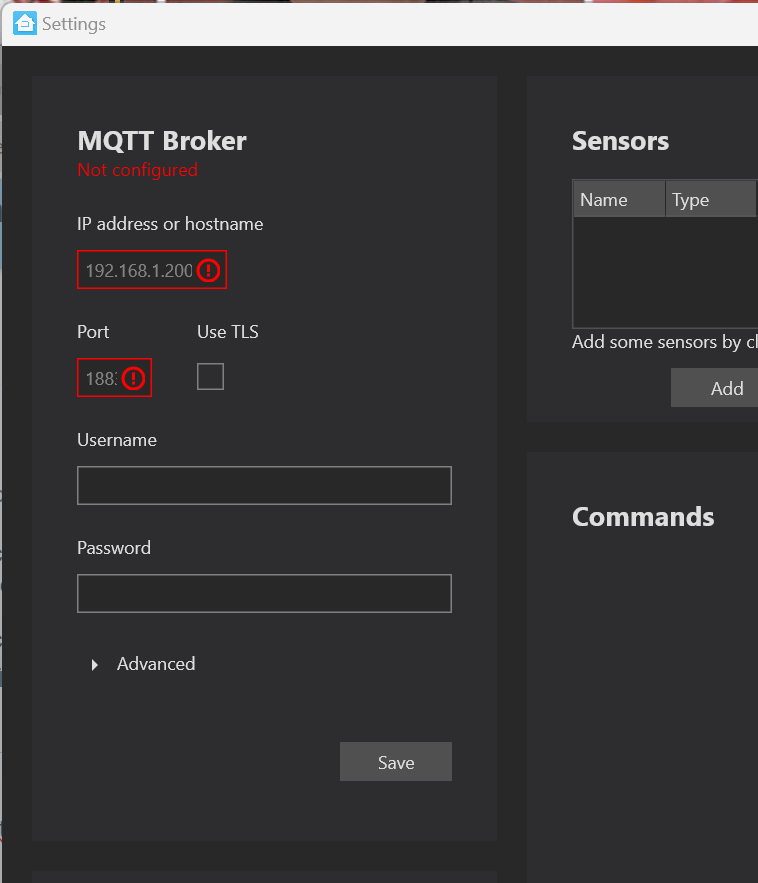Focus the Password input field
The height and width of the screenshot is (883, 758).
tap(264, 593)
